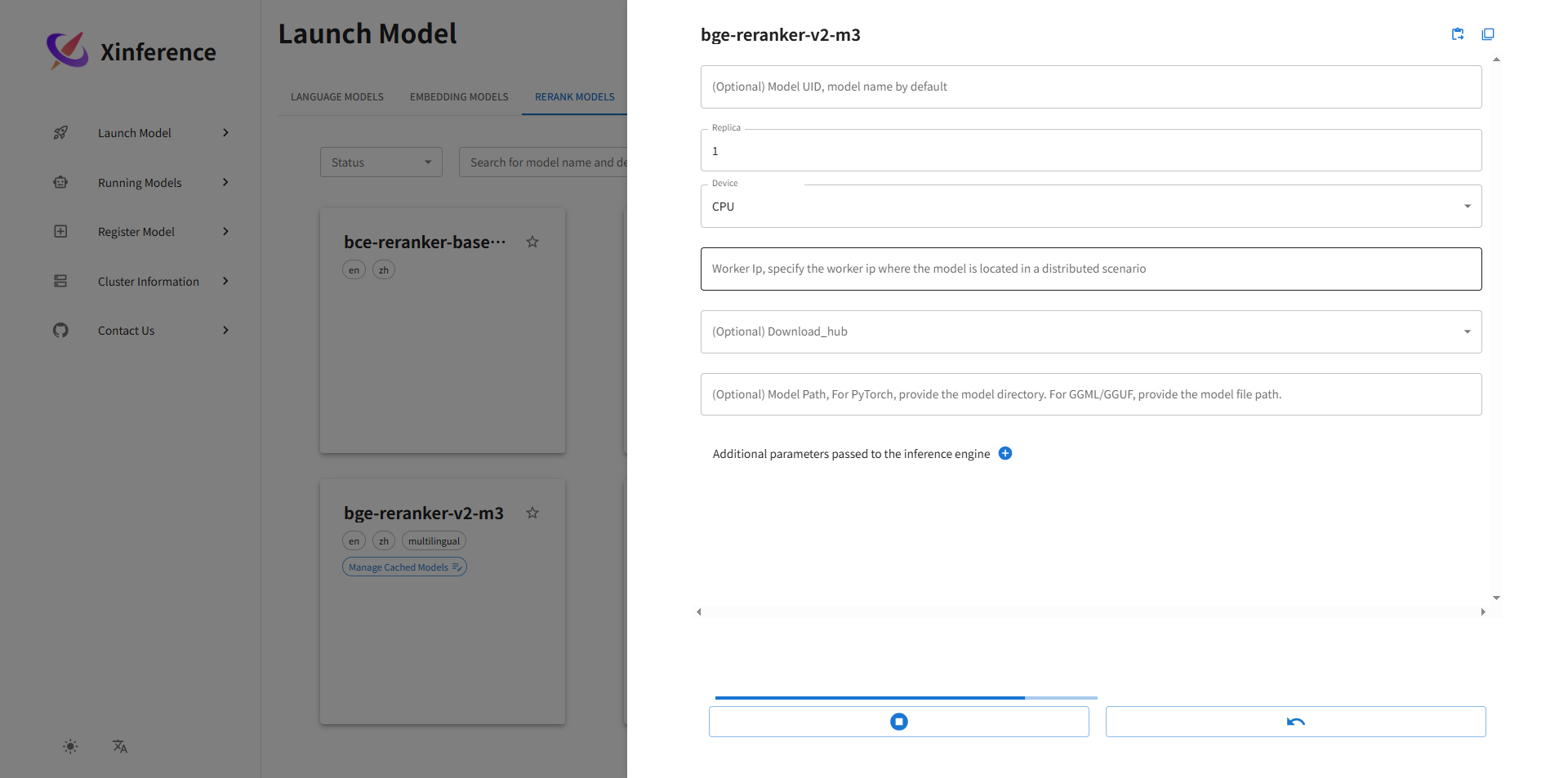Click the Model UID input field

click(x=1090, y=87)
